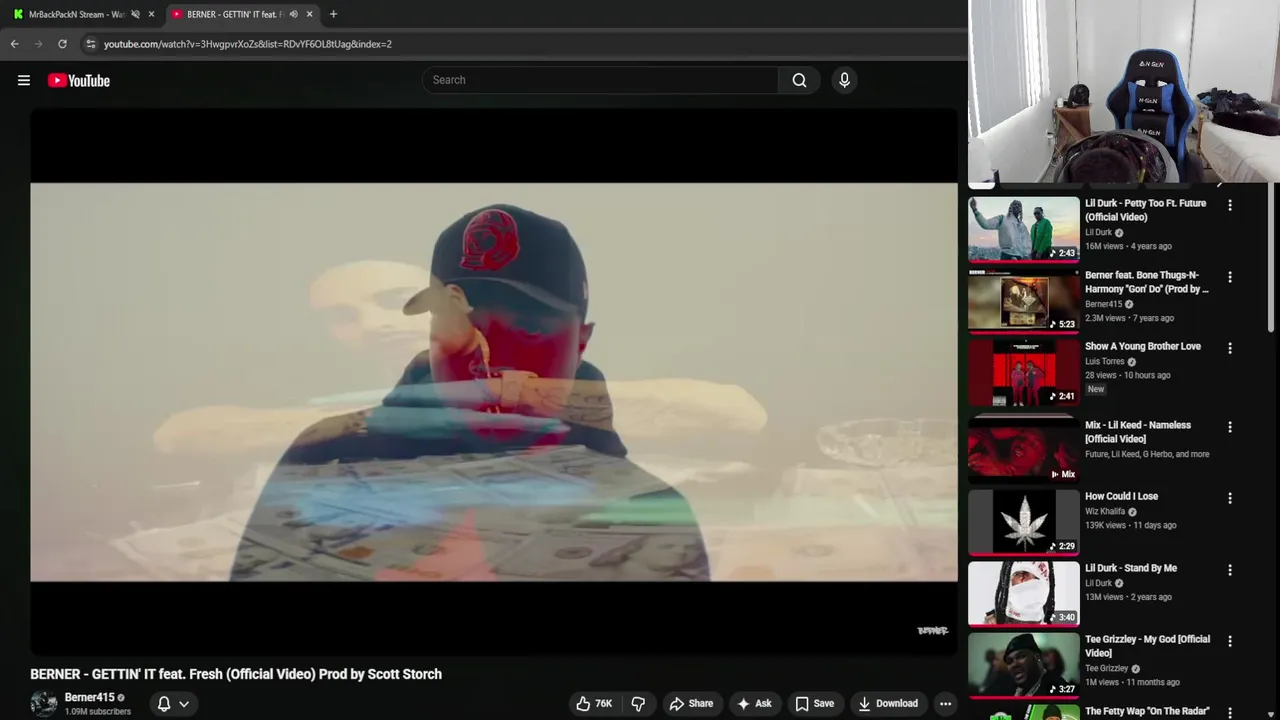Open title Lil Durk - Petty Too Ft. Future
Image resolution: width=1280 pixels, height=720 pixels.
[x=1146, y=210]
